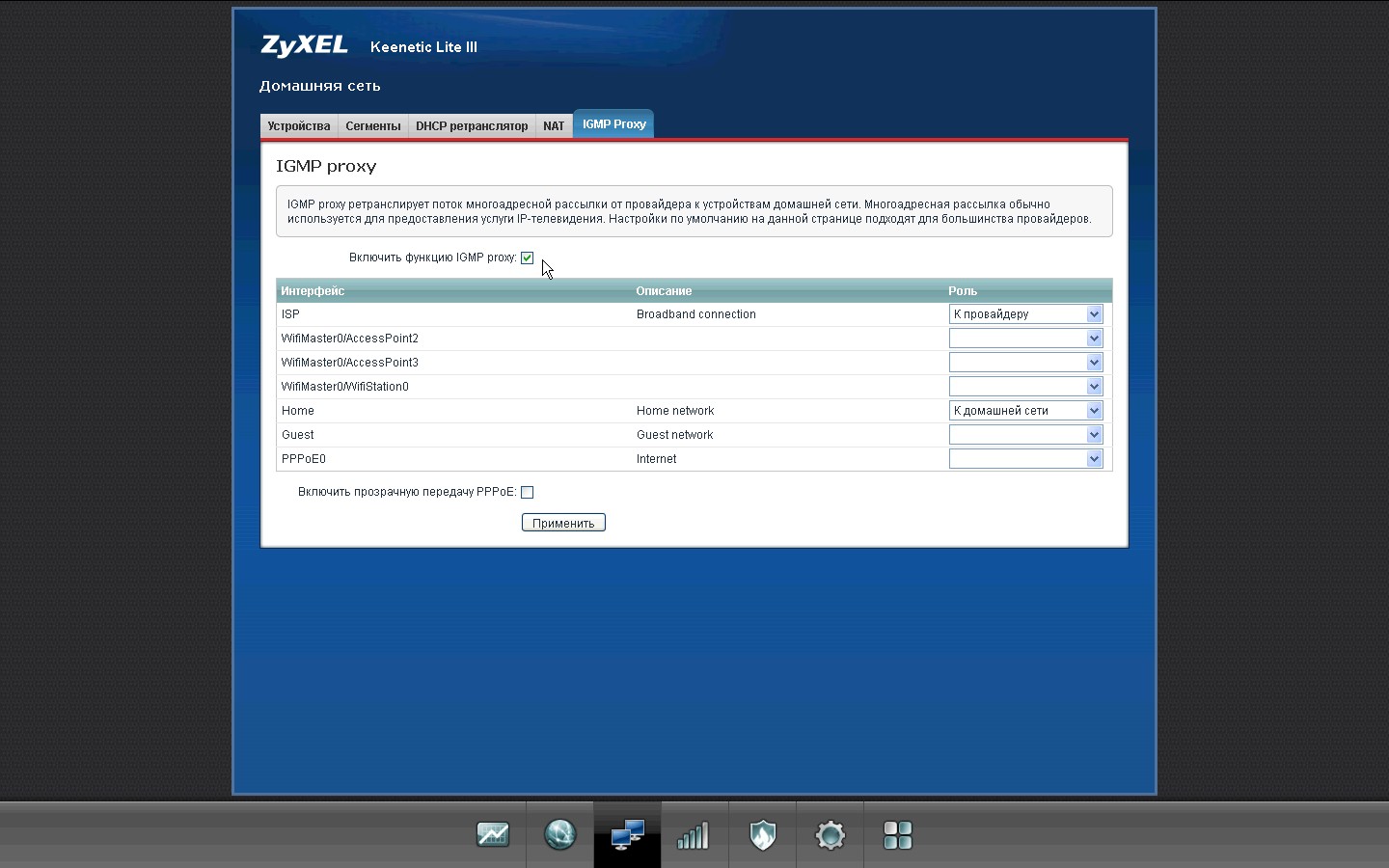Enable PPPoE transparent passthrough checkbox
Screen dimensions: 1389x868
click(x=527, y=492)
